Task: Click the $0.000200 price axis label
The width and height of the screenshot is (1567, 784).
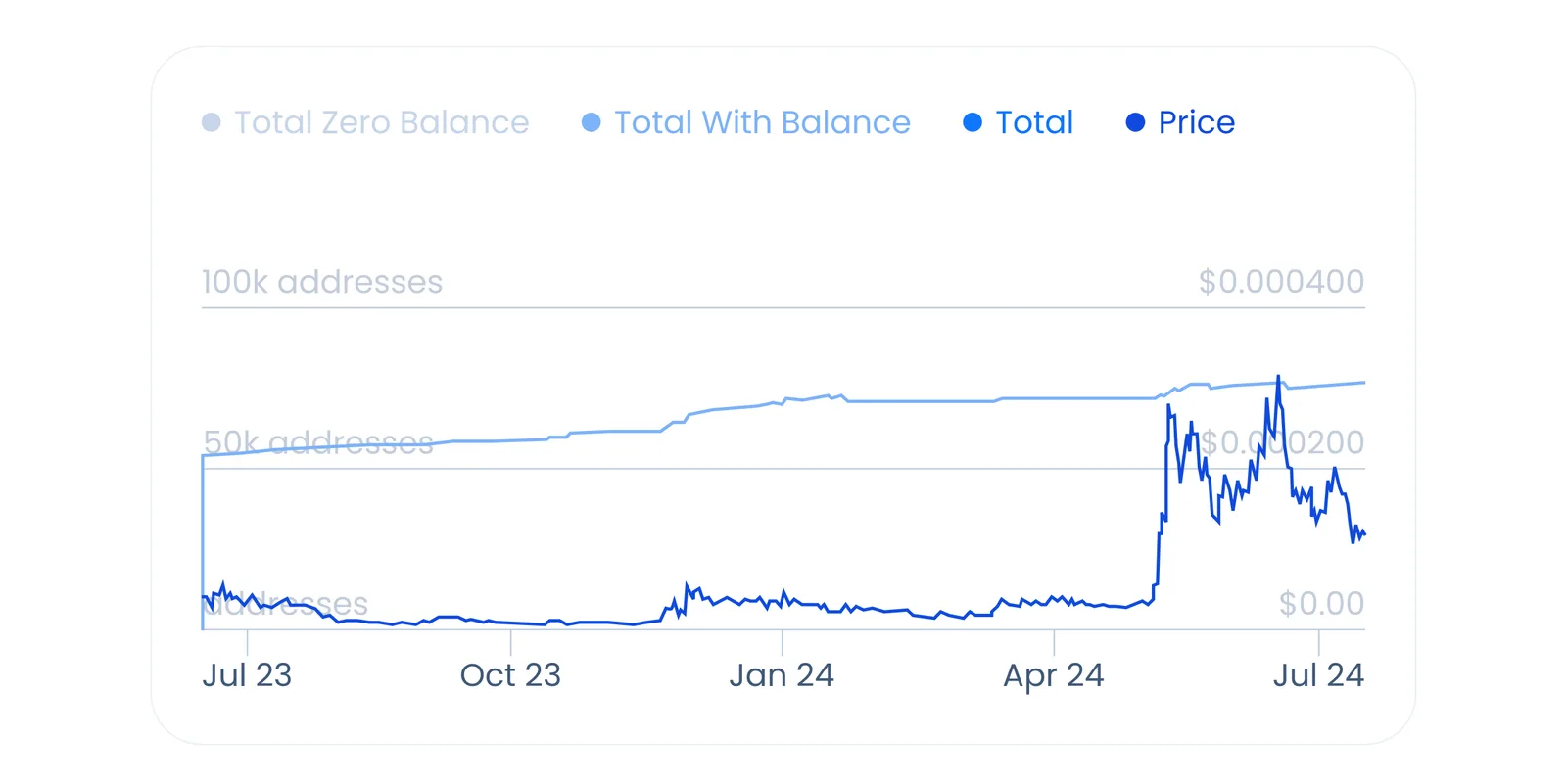Action: click(1282, 442)
